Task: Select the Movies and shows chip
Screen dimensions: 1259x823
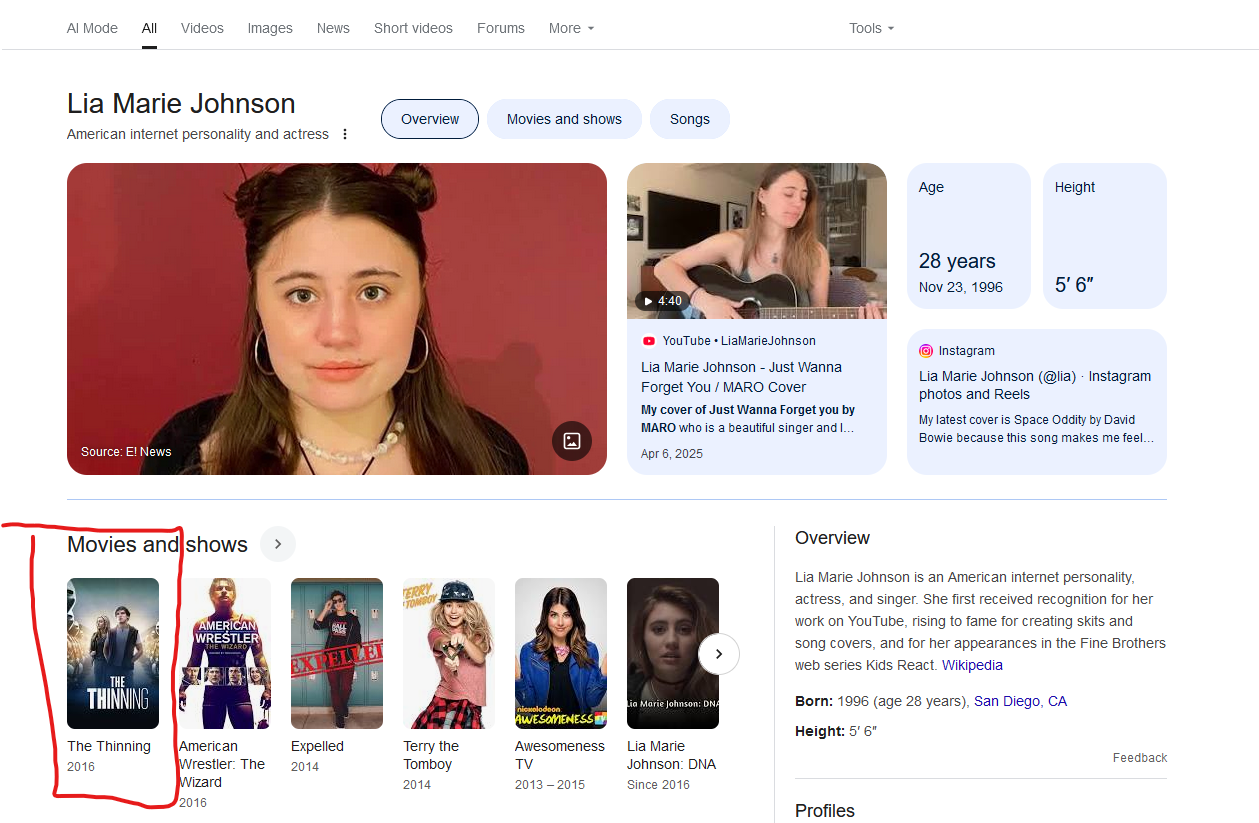Action: coord(564,119)
